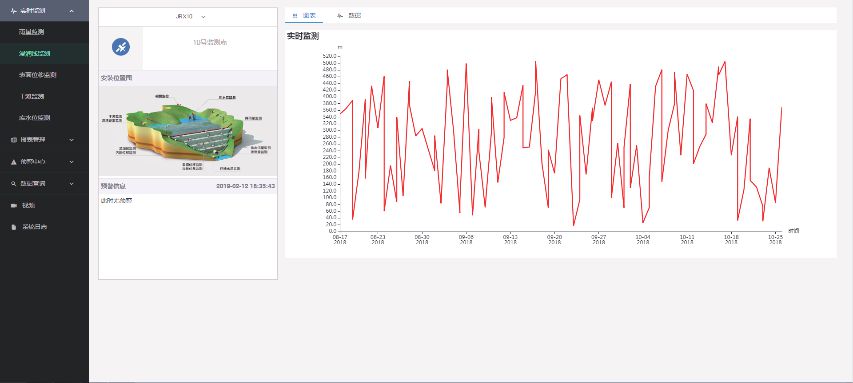Viewport: 853px width, 383px height.
Task: Expand the chevron beside the magnifier menu
Action: [x=72, y=184]
